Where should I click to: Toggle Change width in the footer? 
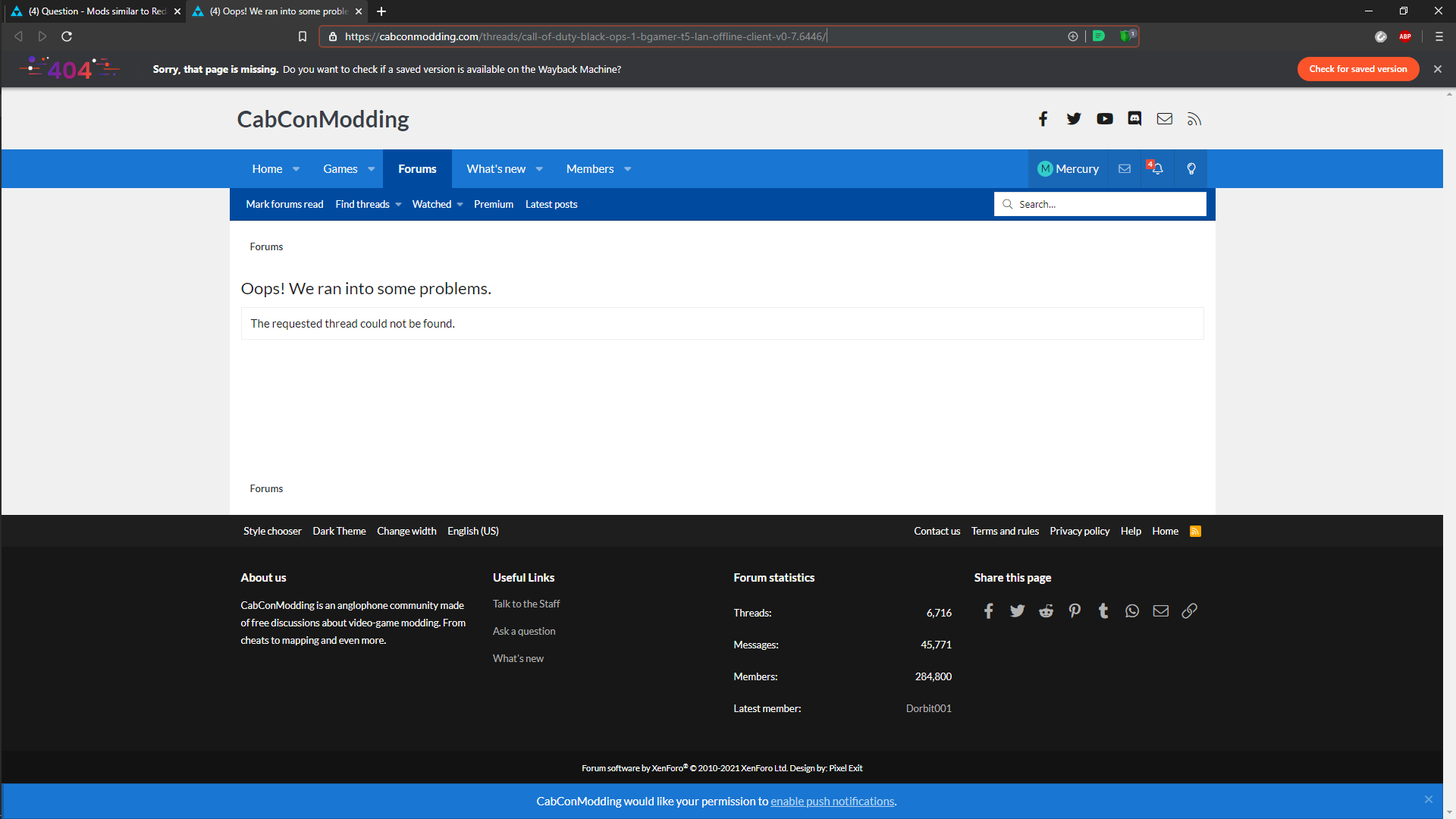click(406, 531)
